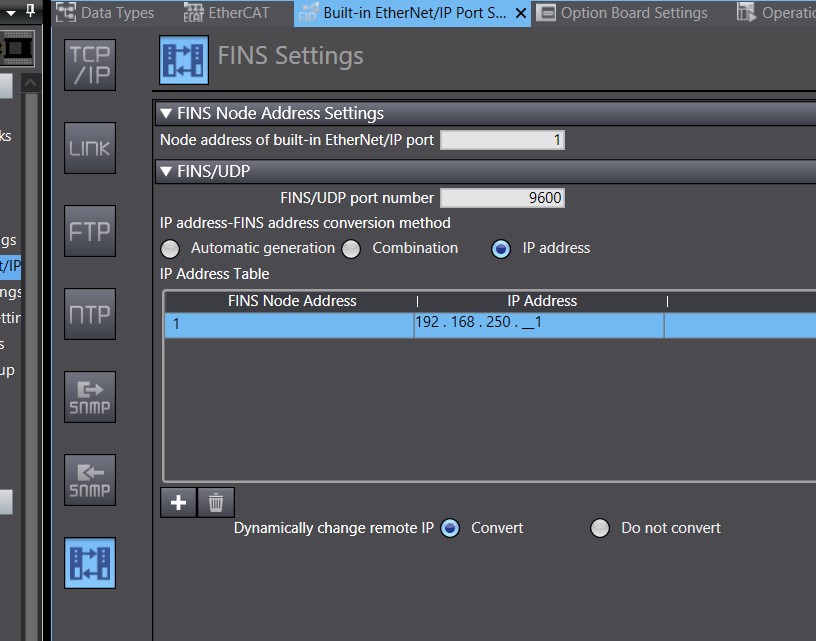Viewport: 816px width, 641px height.
Task: Switch to the EtherCAT tab
Action: (x=226, y=13)
